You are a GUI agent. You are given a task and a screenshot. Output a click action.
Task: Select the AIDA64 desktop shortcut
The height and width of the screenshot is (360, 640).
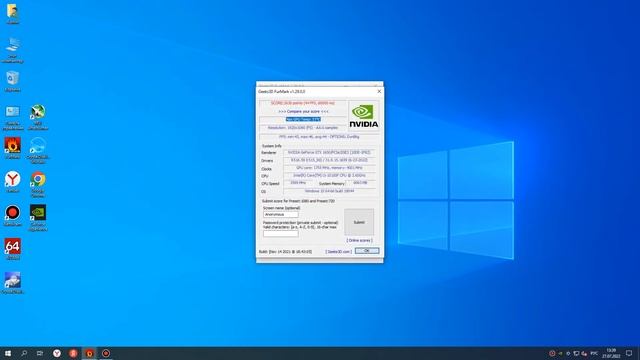click(13, 249)
